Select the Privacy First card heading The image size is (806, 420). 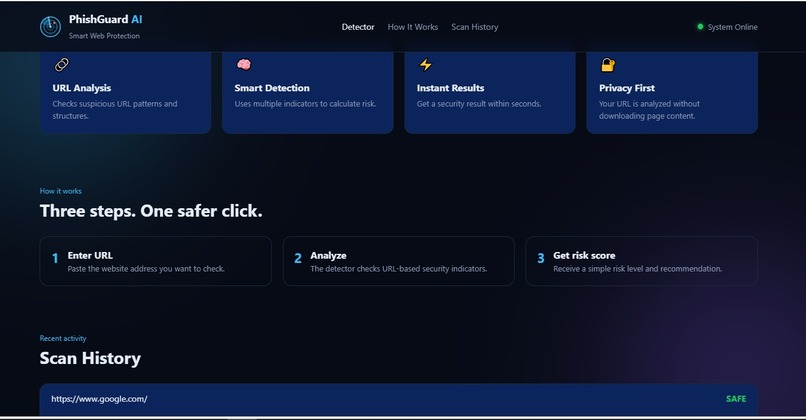click(627, 88)
